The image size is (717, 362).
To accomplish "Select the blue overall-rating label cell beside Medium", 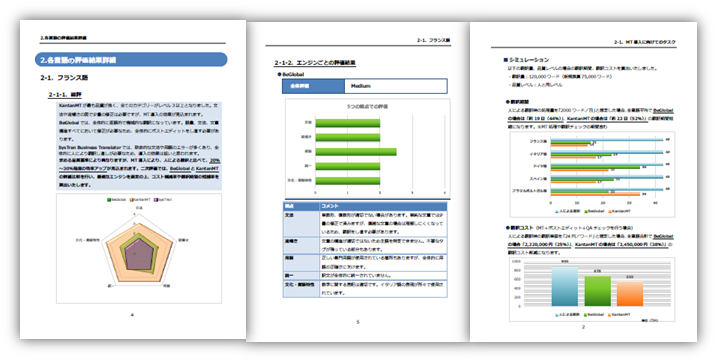I will tap(313, 86).
